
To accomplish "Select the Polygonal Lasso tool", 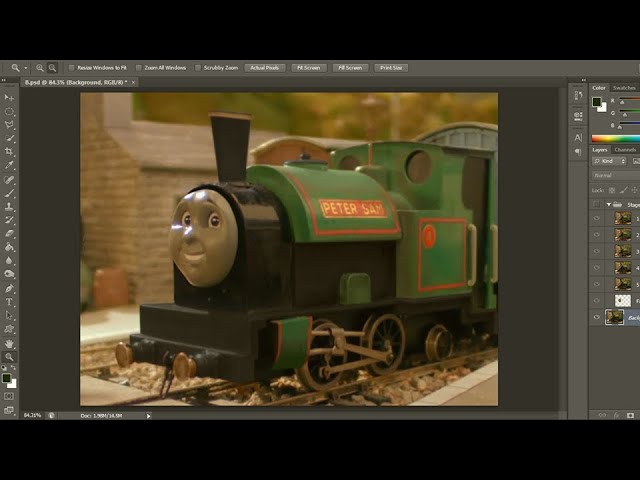I will (x=9, y=125).
